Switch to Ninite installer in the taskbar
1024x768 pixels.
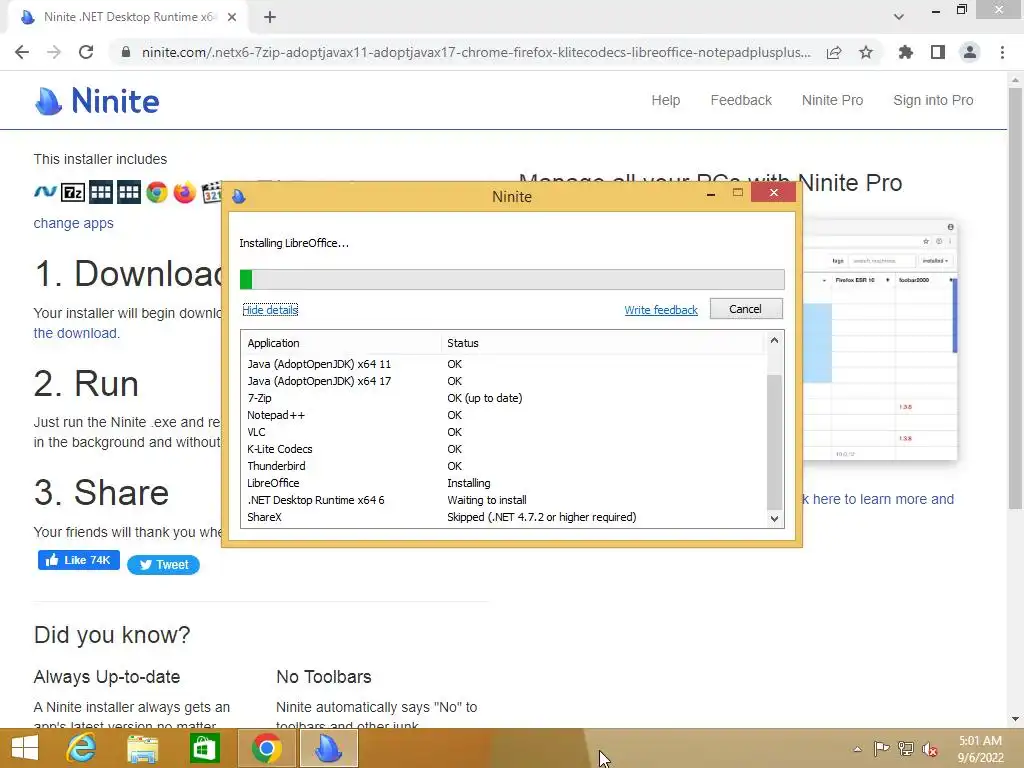point(328,748)
